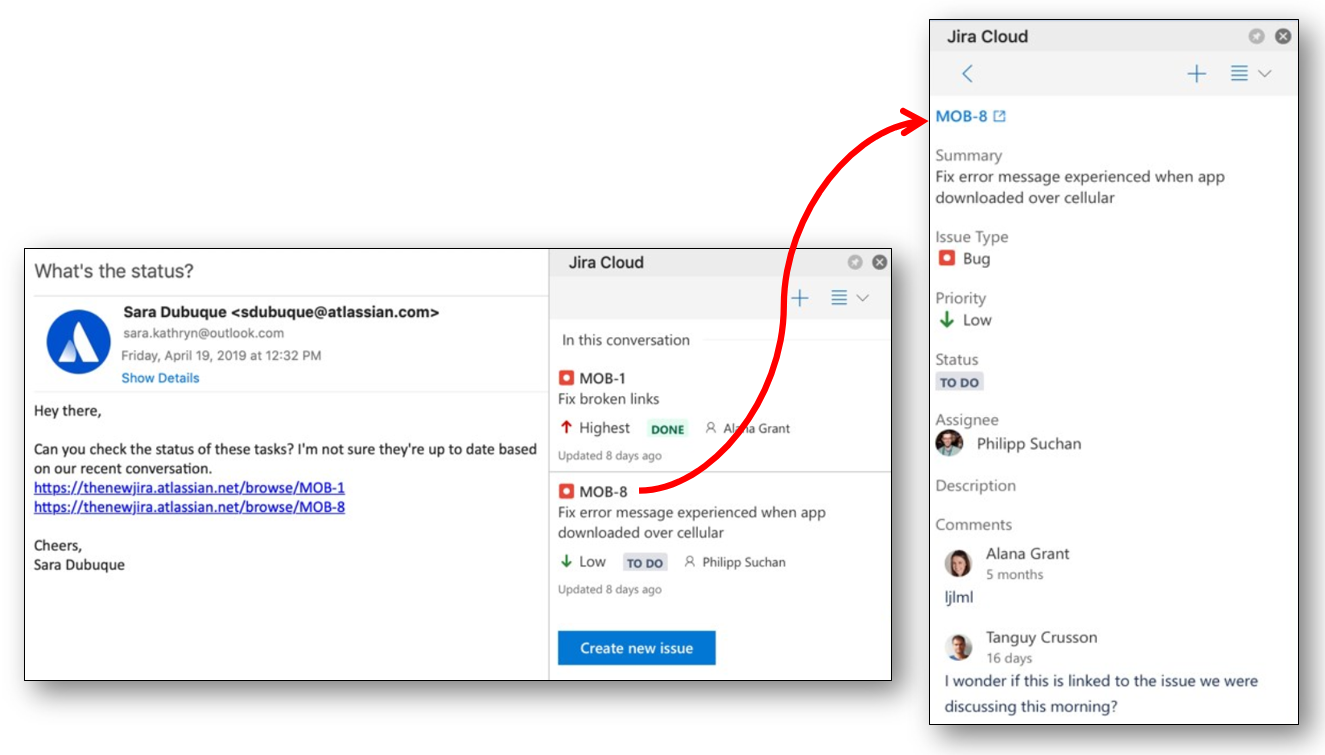The width and height of the screenshot is (1325, 755).
Task: Click the email date Friday, April 19, 2019
Action: pos(221,355)
